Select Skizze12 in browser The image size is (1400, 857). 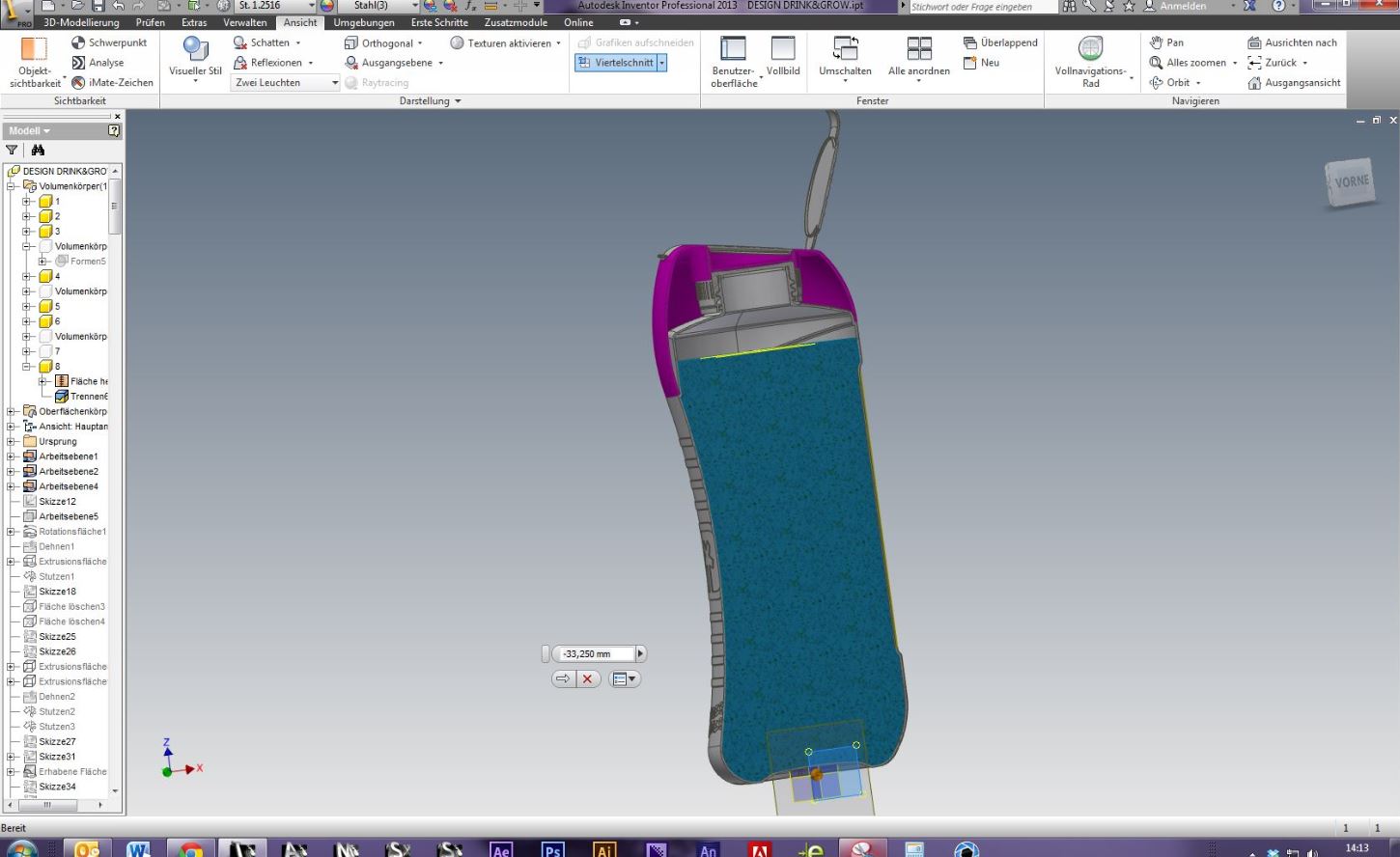pyautogui.click(x=57, y=502)
